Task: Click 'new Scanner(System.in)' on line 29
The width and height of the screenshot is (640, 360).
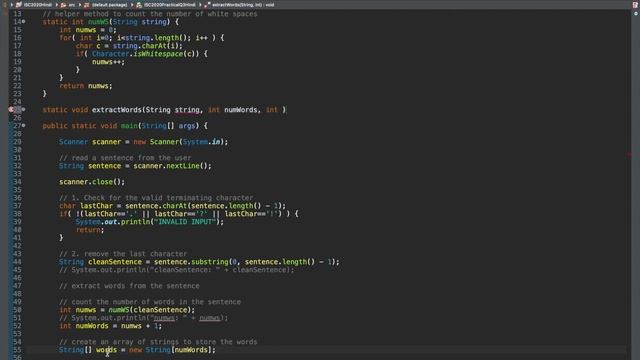Action: click(178, 142)
